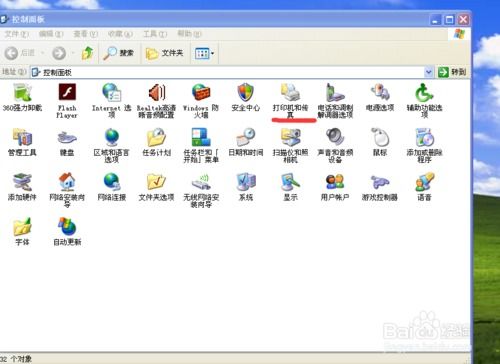Open 任务计划 folder icon
This screenshot has width=500, height=364.
pyautogui.click(x=156, y=137)
